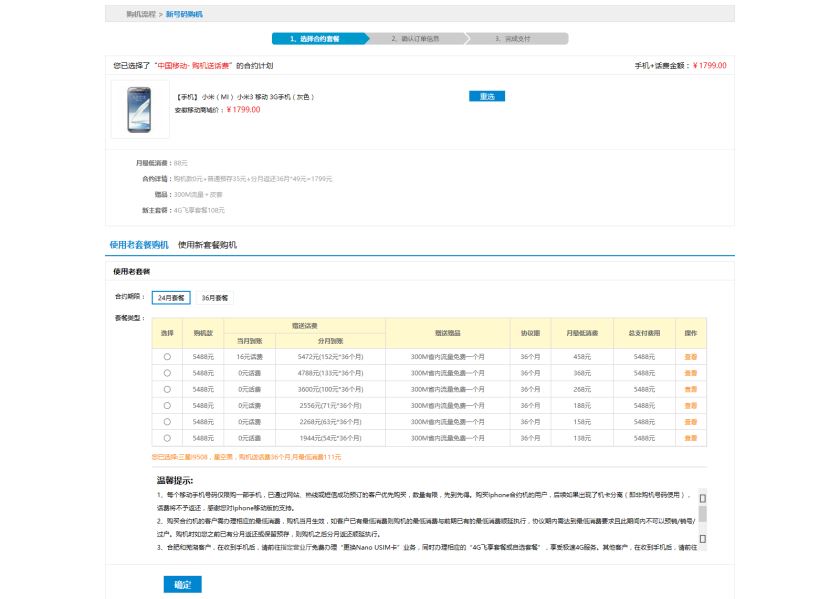The image size is (840, 599).
Task: Click the 3600元(100元*36个月) cell
Action: click(x=331, y=390)
